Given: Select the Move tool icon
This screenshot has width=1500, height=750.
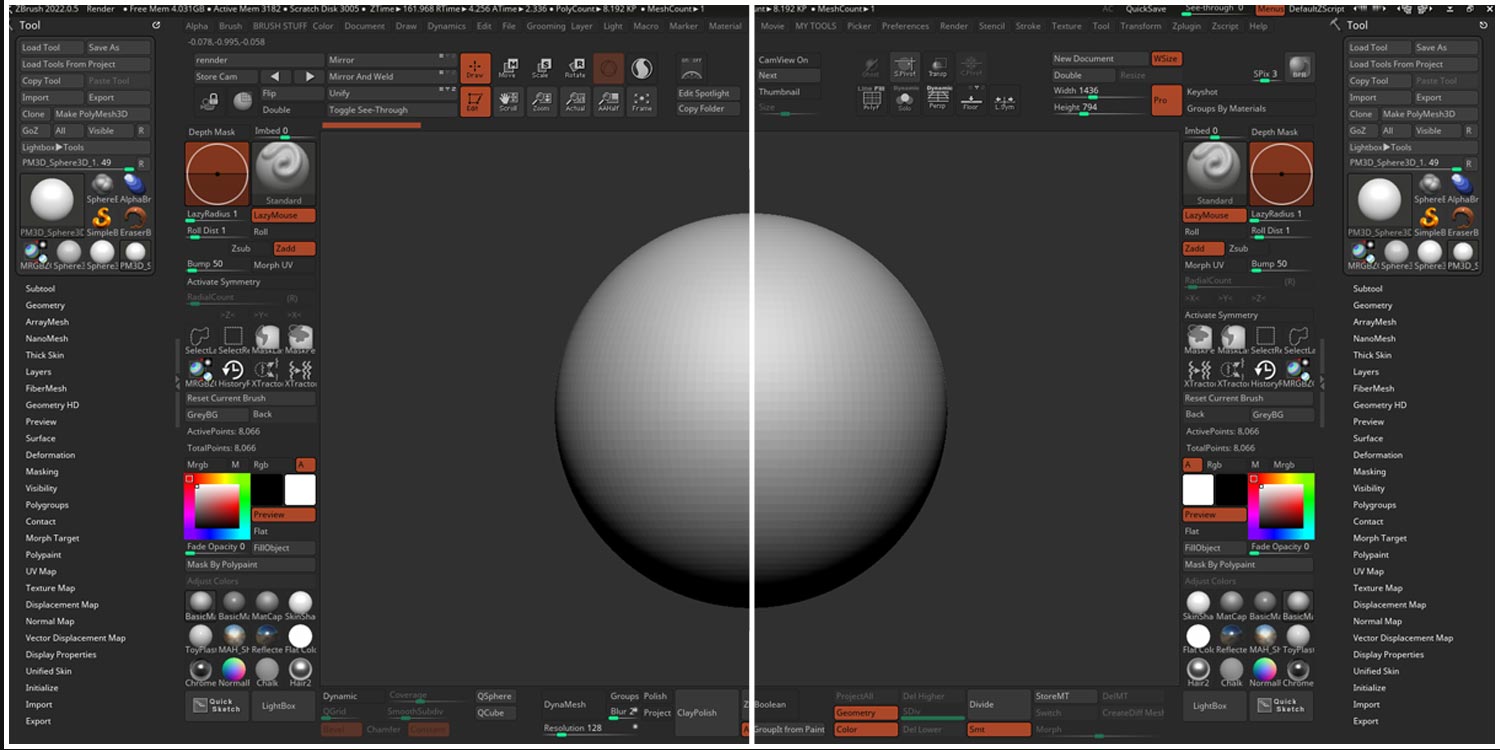Looking at the screenshot, I should [x=508, y=68].
